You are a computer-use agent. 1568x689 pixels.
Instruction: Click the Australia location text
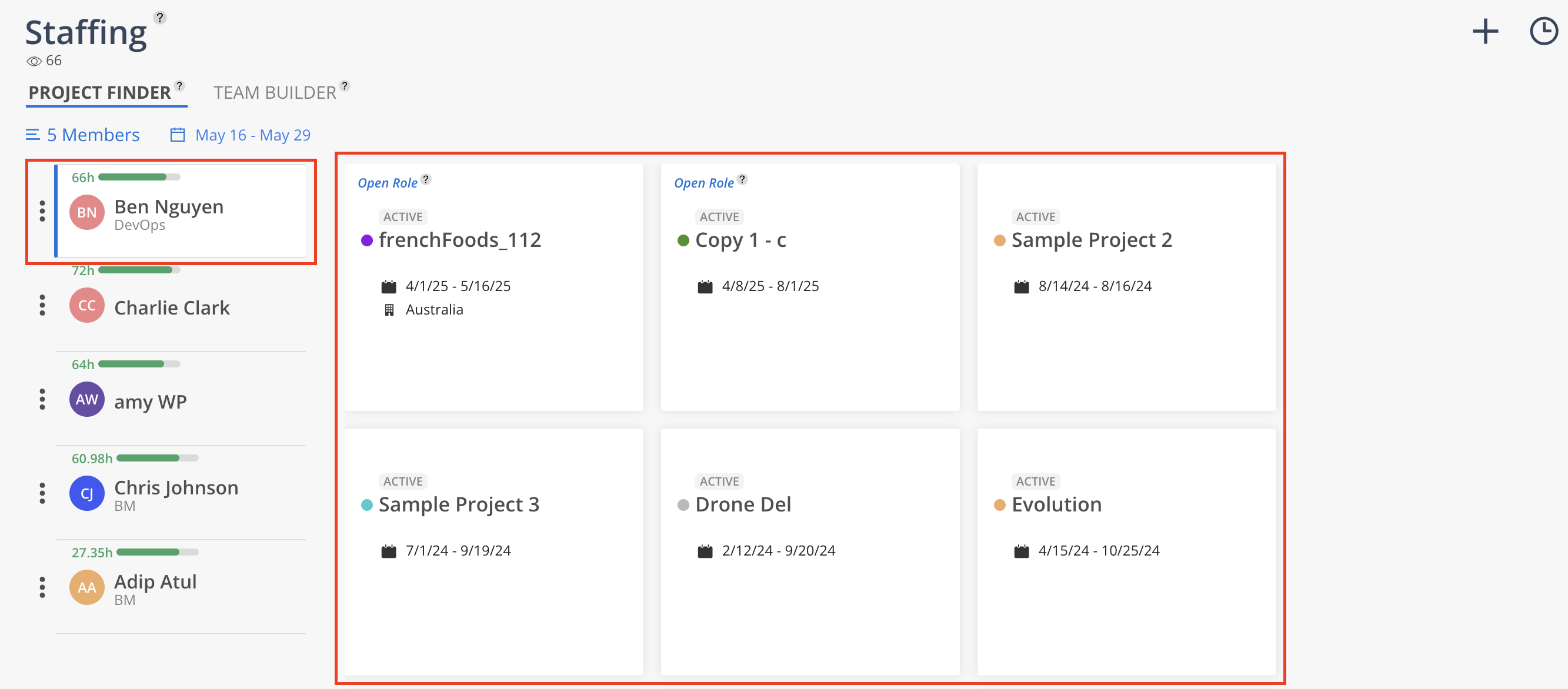point(434,310)
